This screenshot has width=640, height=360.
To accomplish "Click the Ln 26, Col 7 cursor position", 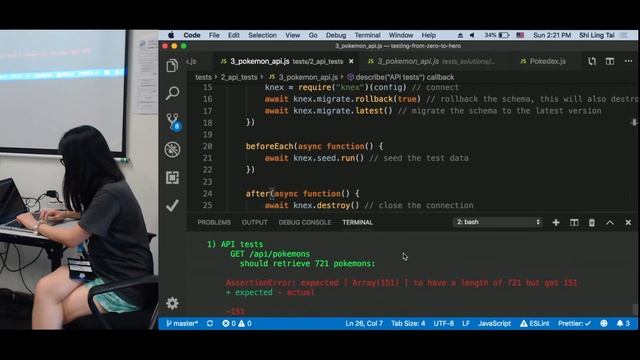I will point(364,323).
